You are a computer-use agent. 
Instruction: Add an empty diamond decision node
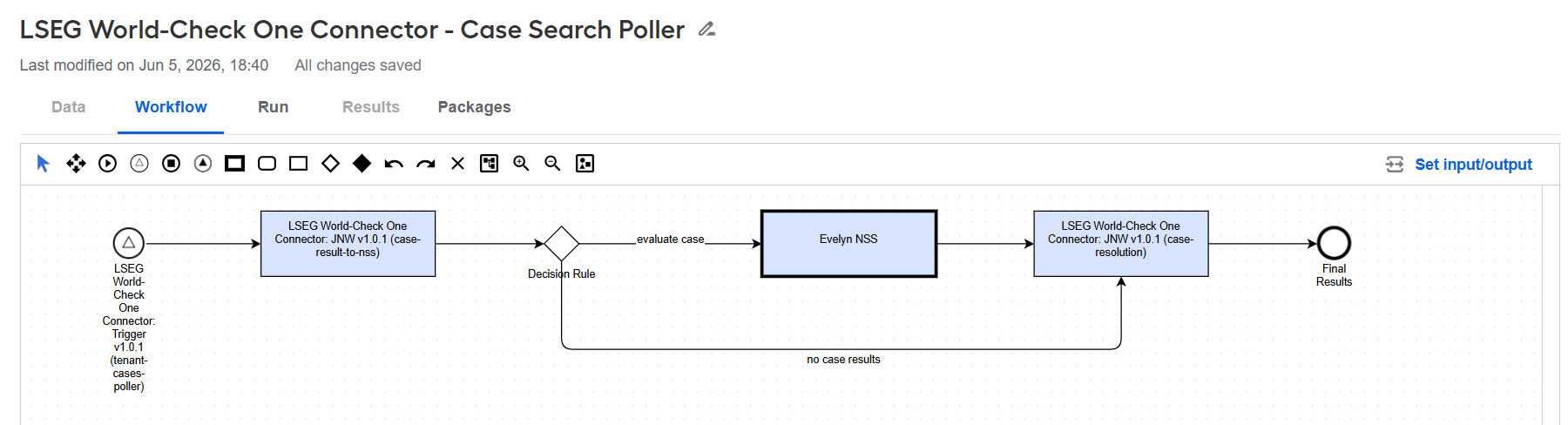pos(330,163)
